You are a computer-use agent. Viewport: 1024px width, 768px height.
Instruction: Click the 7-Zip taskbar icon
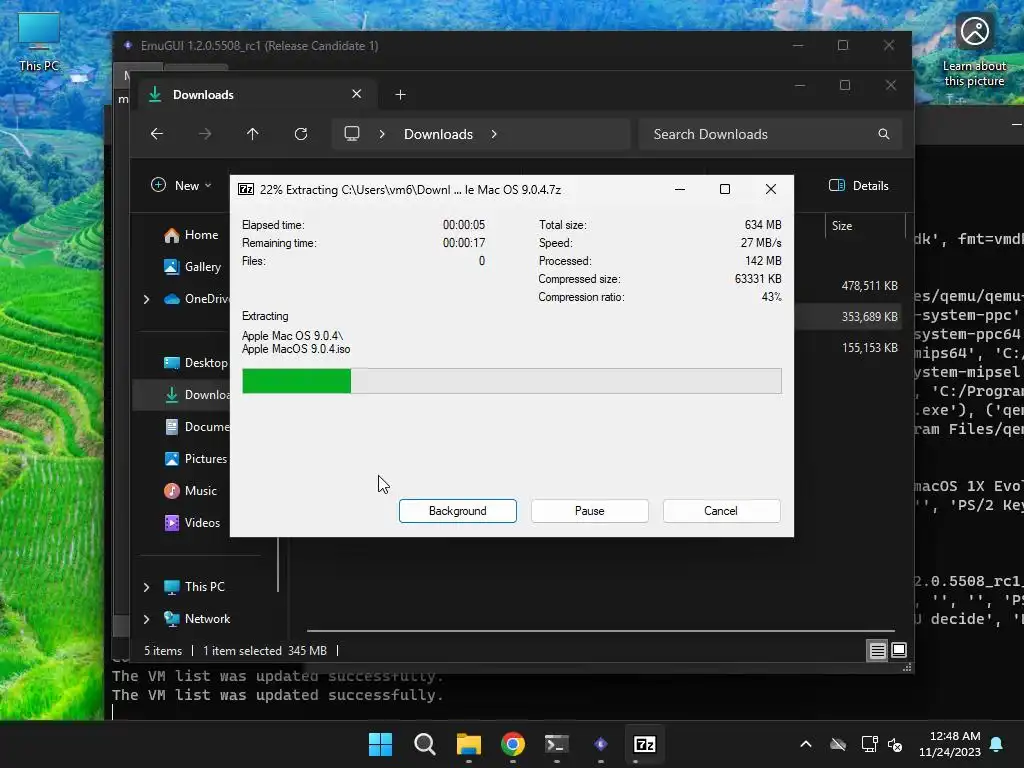pyautogui.click(x=645, y=744)
